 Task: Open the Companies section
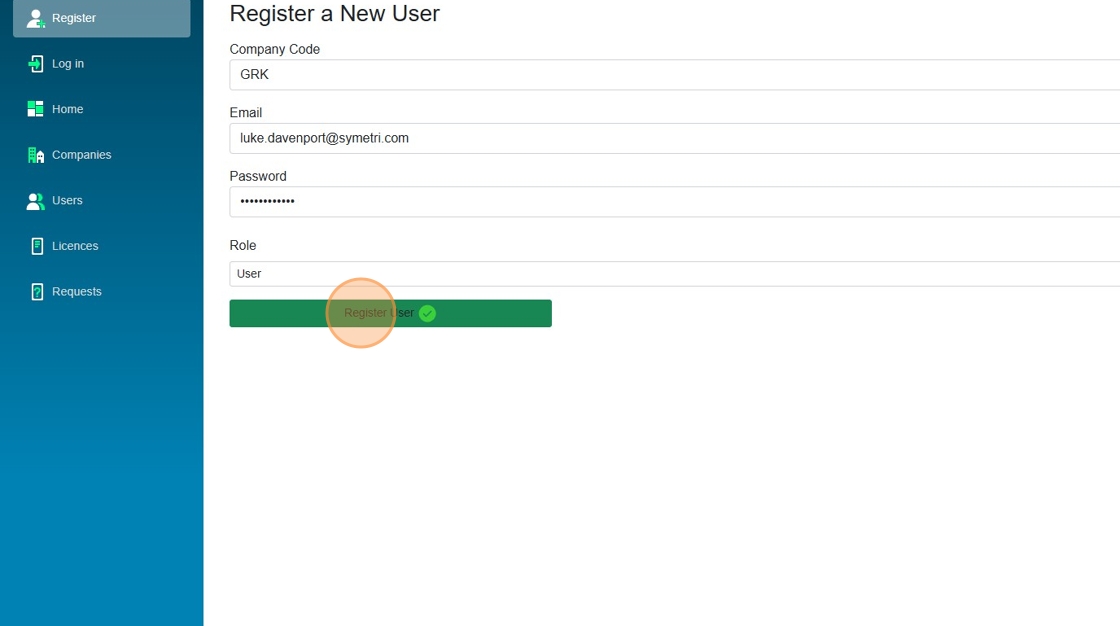[81, 155]
